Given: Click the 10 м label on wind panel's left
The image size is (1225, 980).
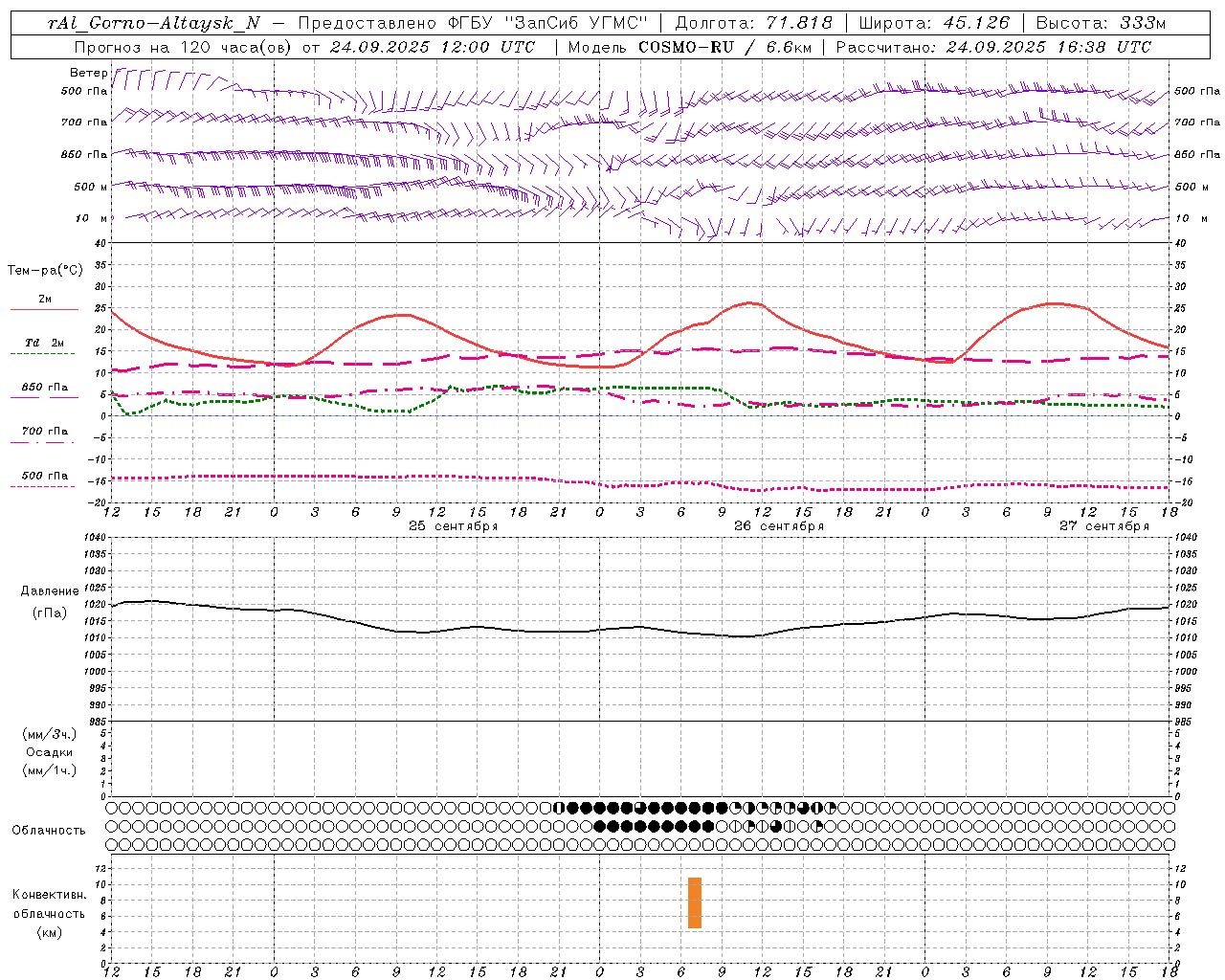Looking at the screenshot, I should pos(92,218).
